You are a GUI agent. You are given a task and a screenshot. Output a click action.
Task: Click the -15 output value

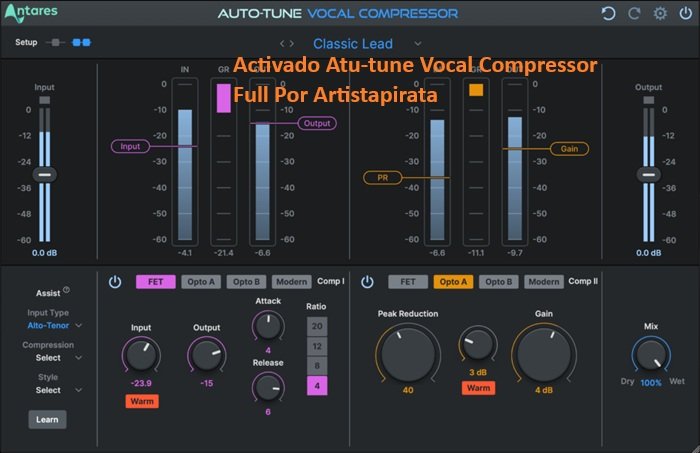(x=207, y=383)
